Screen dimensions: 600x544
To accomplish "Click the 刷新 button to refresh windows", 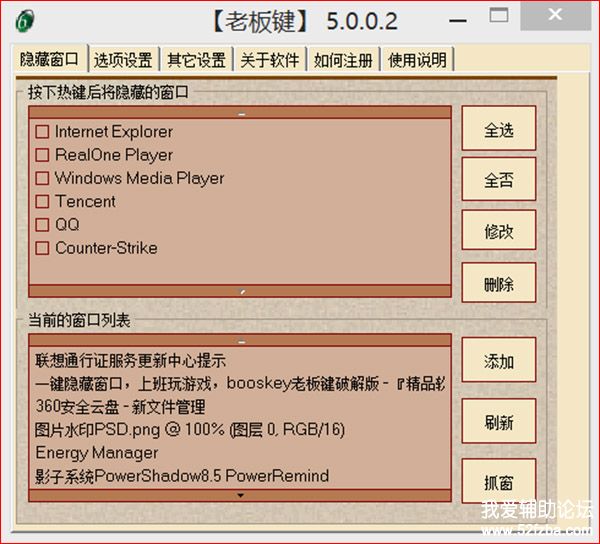I will coord(499,421).
